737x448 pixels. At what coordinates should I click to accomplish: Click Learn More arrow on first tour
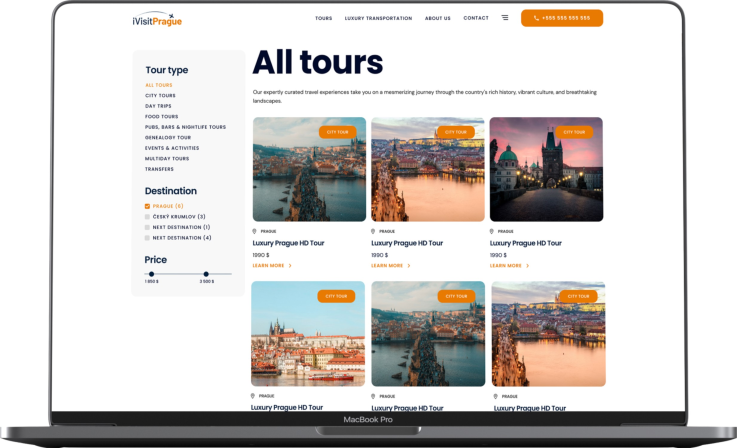(290, 266)
